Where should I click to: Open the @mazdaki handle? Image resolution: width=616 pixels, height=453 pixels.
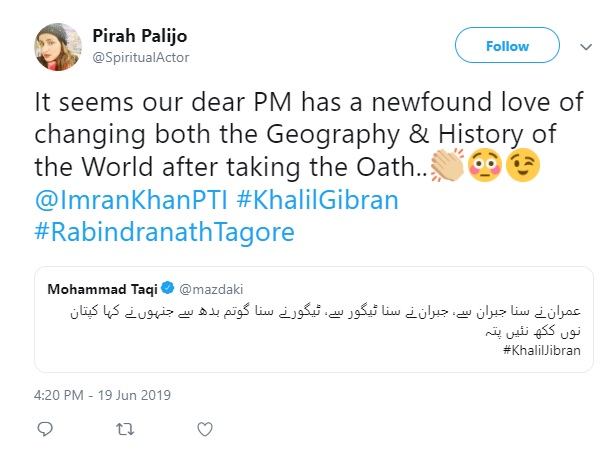(210, 290)
